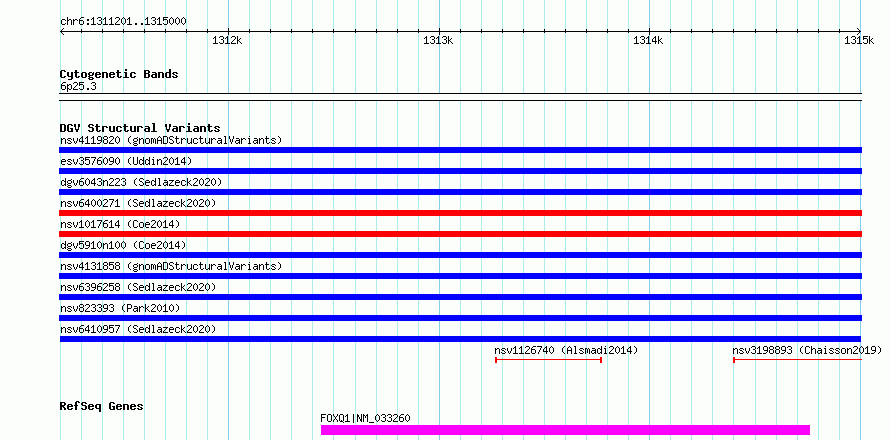Image resolution: width=890 pixels, height=440 pixels.
Task: Select dgv5910n100 (Coe2014) variant label
Action: [123, 245]
